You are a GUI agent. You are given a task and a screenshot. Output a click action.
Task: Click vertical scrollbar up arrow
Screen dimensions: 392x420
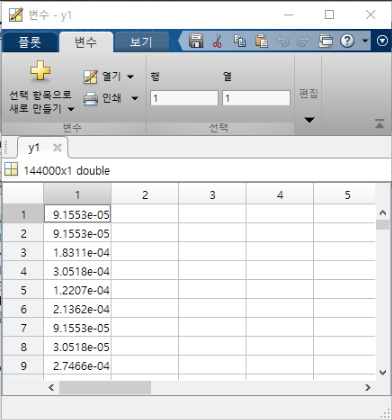coord(383,212)
